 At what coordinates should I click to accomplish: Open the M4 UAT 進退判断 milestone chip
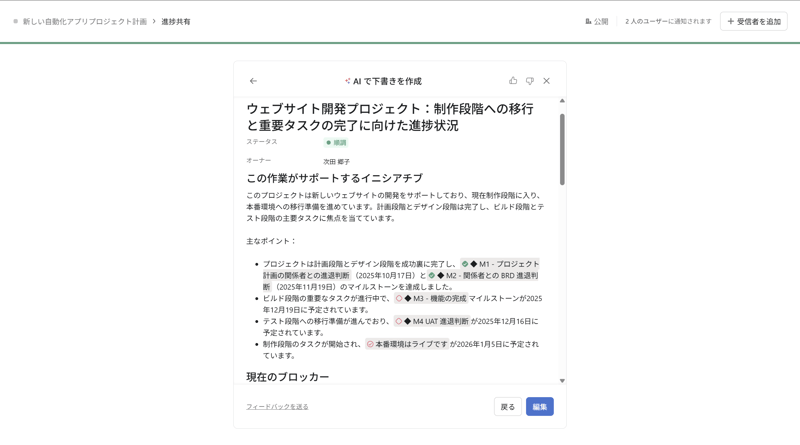[432, 322]
